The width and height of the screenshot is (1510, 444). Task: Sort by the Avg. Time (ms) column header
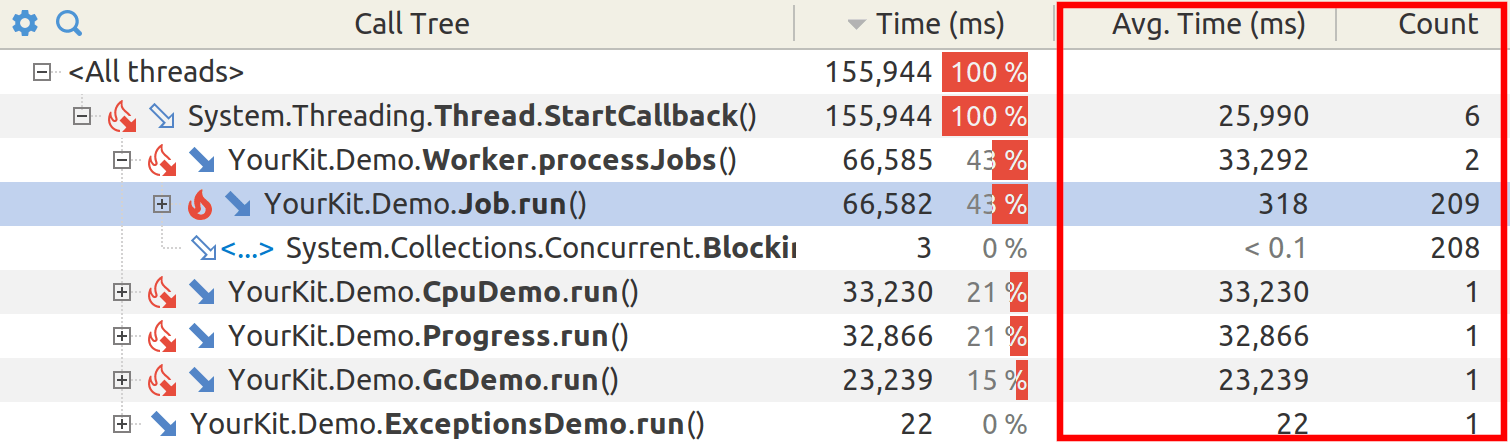click(x=1208, y=24)
